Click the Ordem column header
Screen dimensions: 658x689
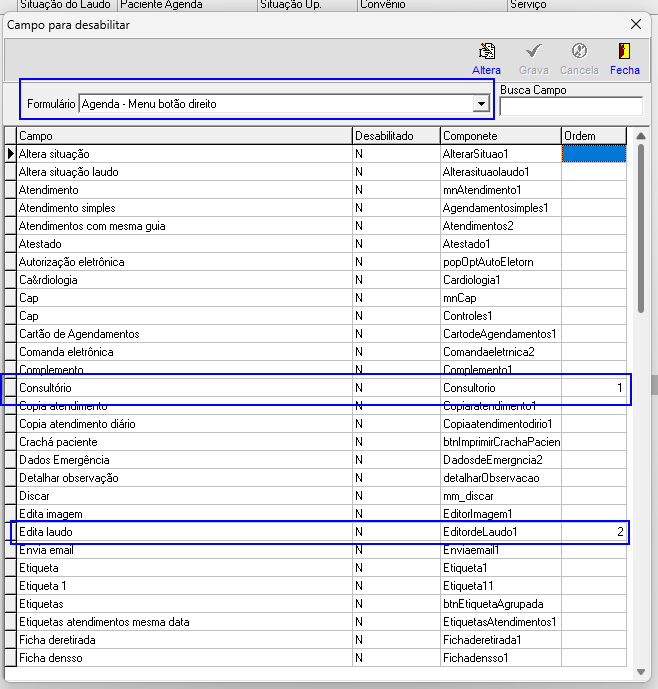pyautogui.click(x=594, y=136)
